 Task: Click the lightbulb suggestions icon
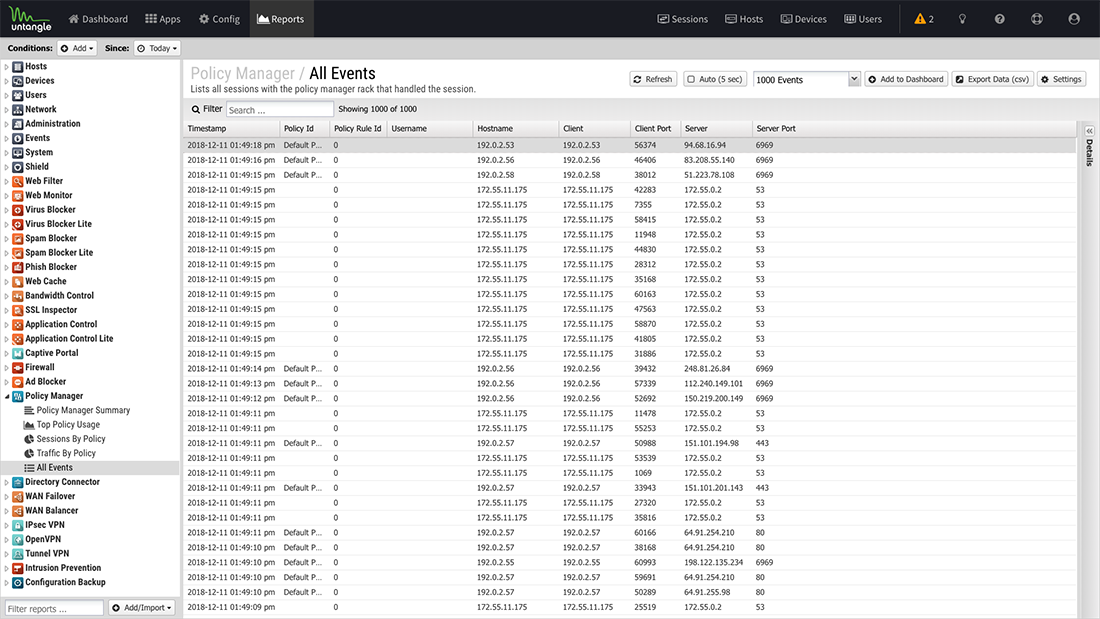click(x=962, y=19)
